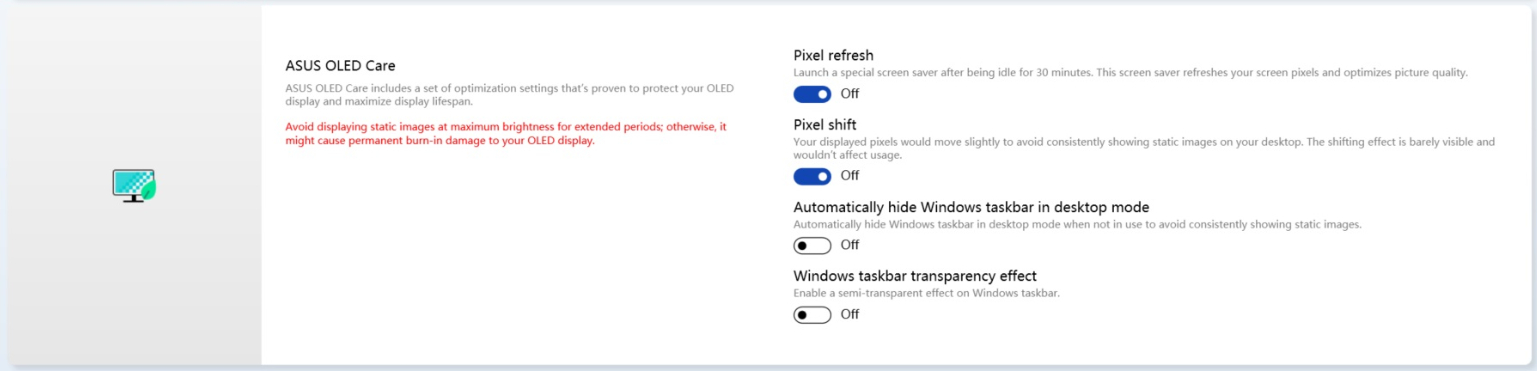Turn off the Pixel refresh switch
The width and height of the screenshot is (1537, 371).
(x=812, y=94)
